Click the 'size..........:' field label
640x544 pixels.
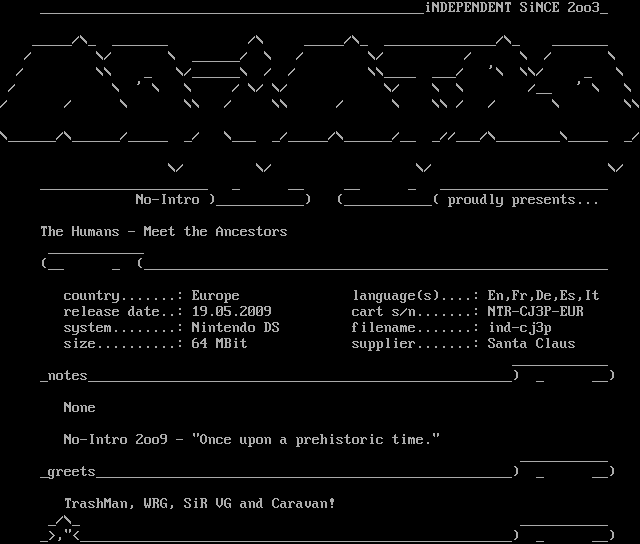(x=123, y=343)
